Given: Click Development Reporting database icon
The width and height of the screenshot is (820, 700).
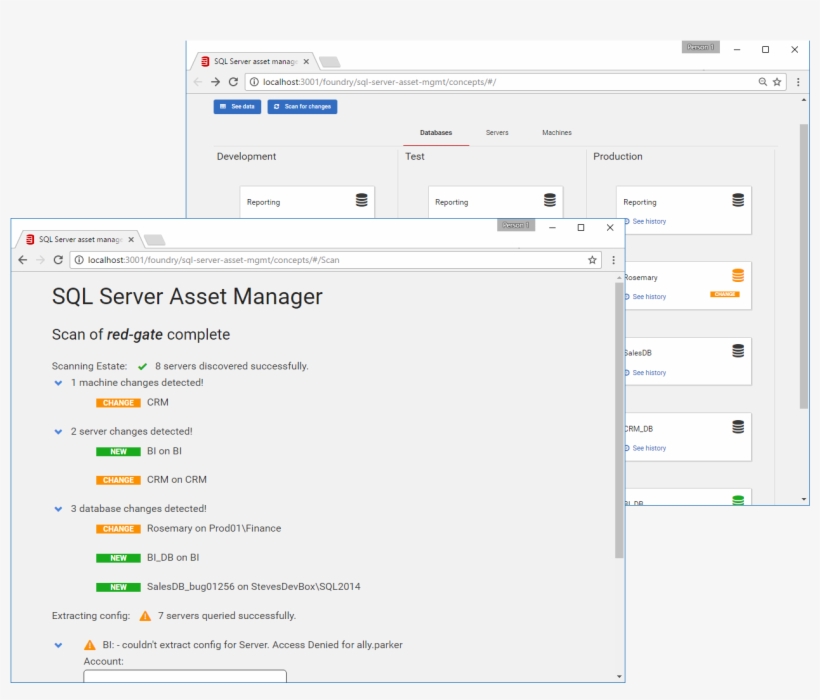Looking at the screenshot, I should (x=361, y=200).
